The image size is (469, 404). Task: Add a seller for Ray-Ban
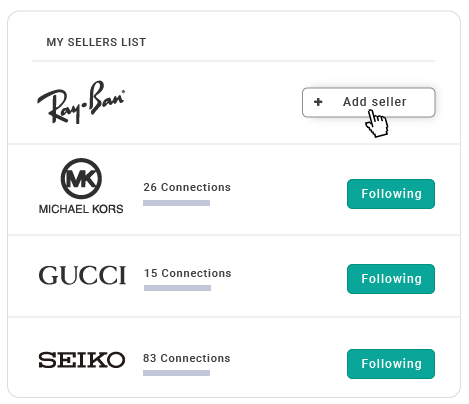tap(369, 102)
